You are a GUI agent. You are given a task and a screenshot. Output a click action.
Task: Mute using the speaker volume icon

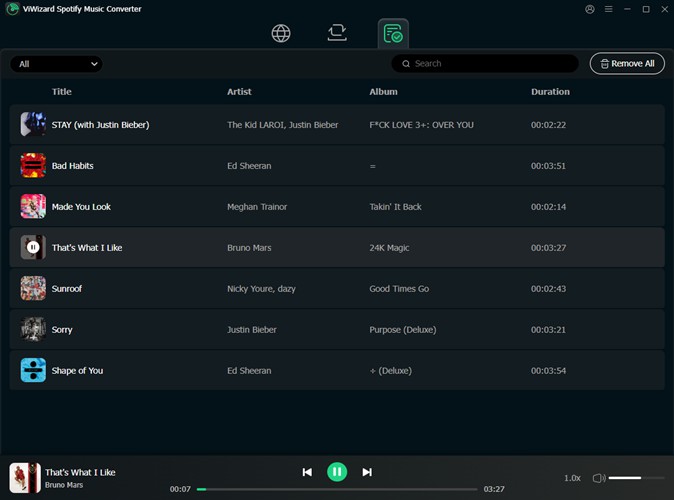pos(598,478)
